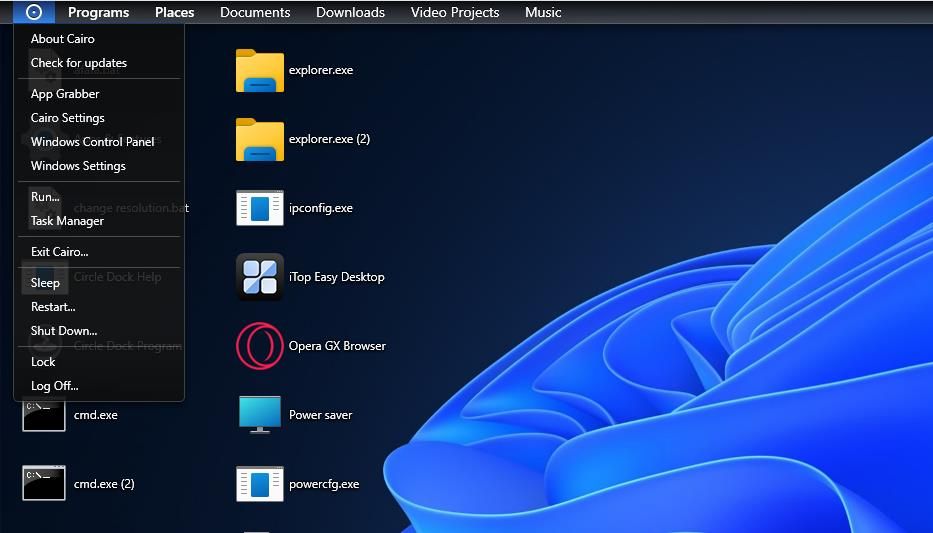The height and width of the screenshot is (533, 933).
Task: Open the Programs menu
Action: [98, 12]
